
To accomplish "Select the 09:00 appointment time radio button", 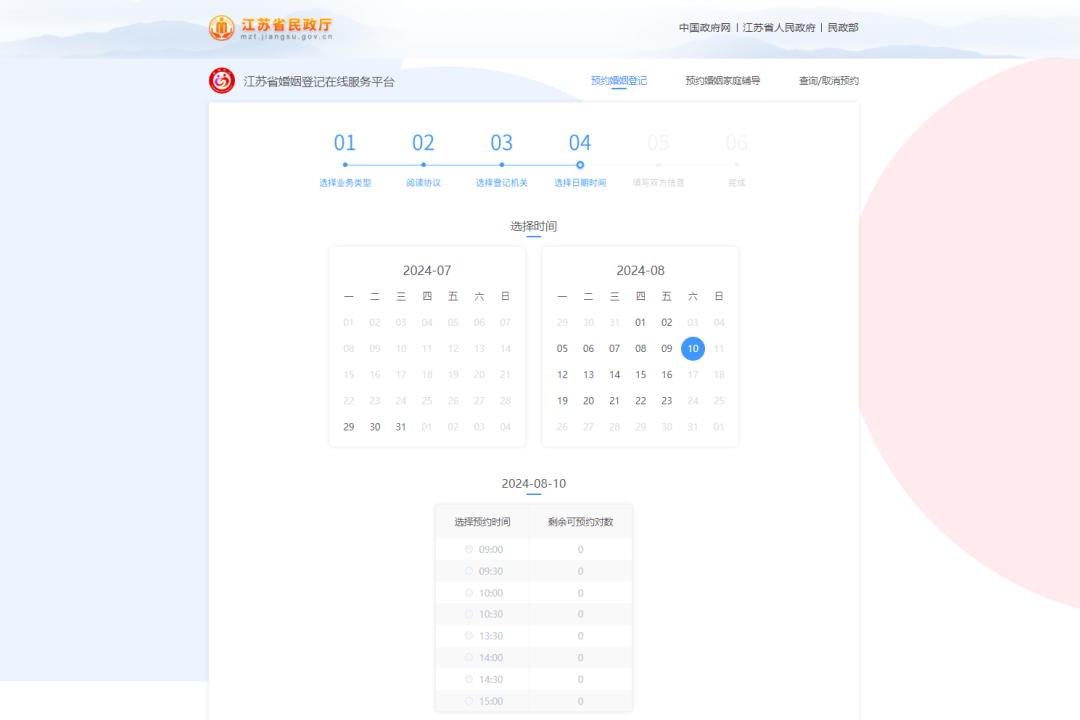I will [469, 549].
